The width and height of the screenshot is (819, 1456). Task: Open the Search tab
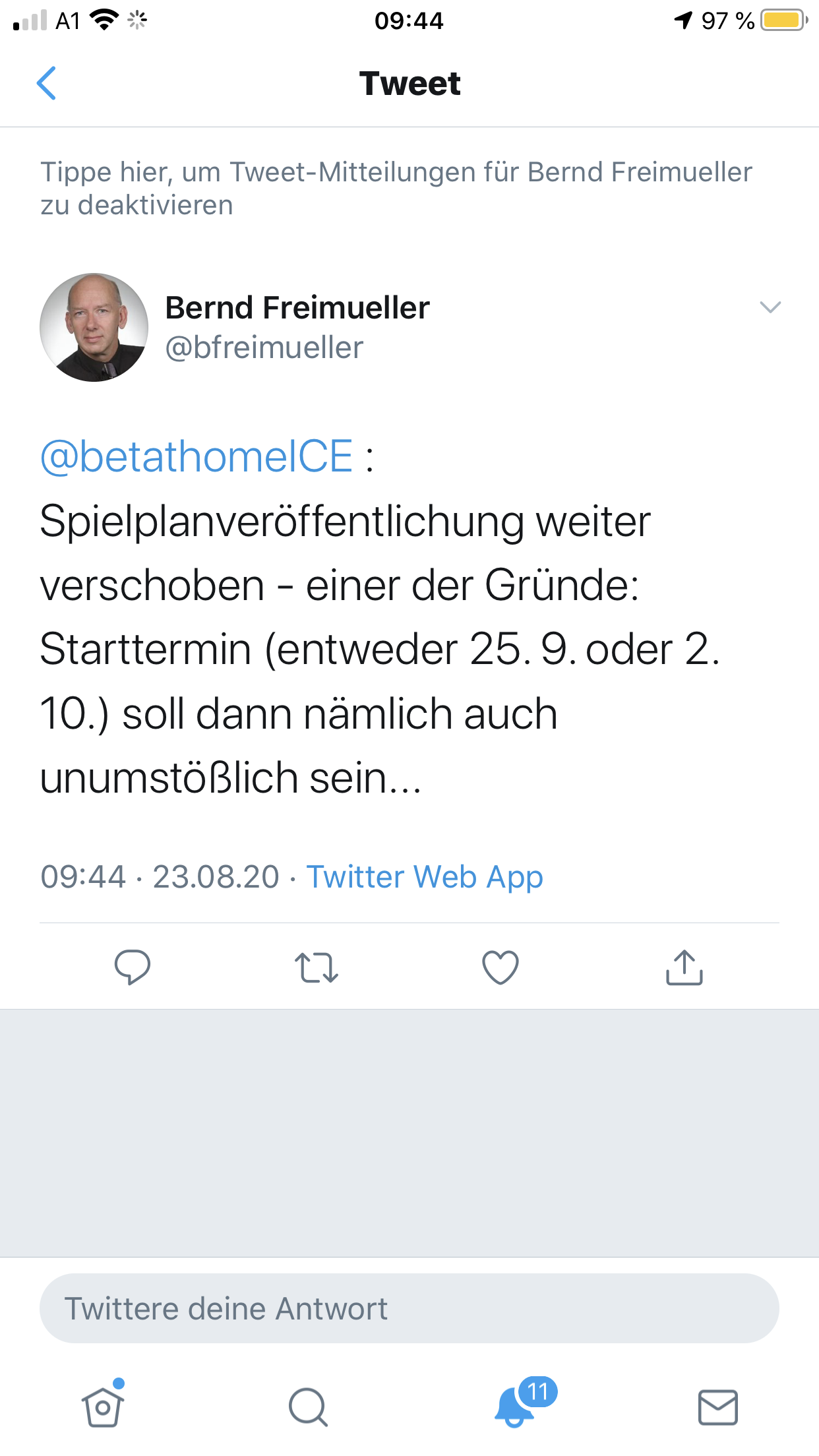[x=308, y=1407]
